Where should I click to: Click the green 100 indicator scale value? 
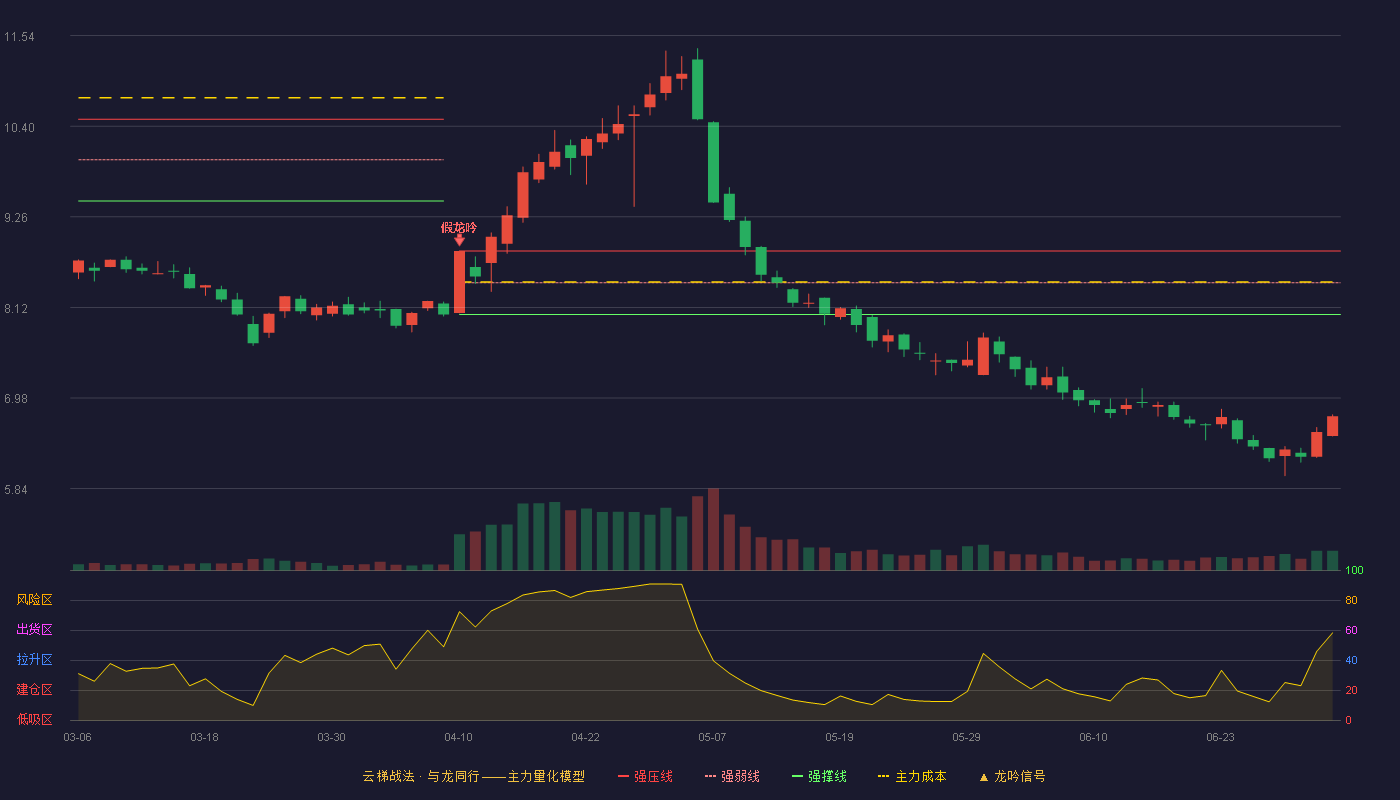point(1354,571)
